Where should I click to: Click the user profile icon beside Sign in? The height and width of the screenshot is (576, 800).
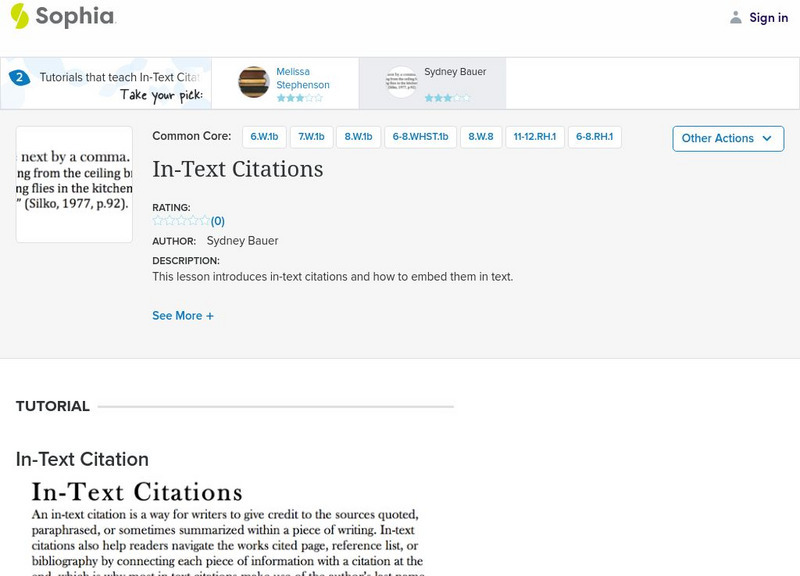pos(736,18)
